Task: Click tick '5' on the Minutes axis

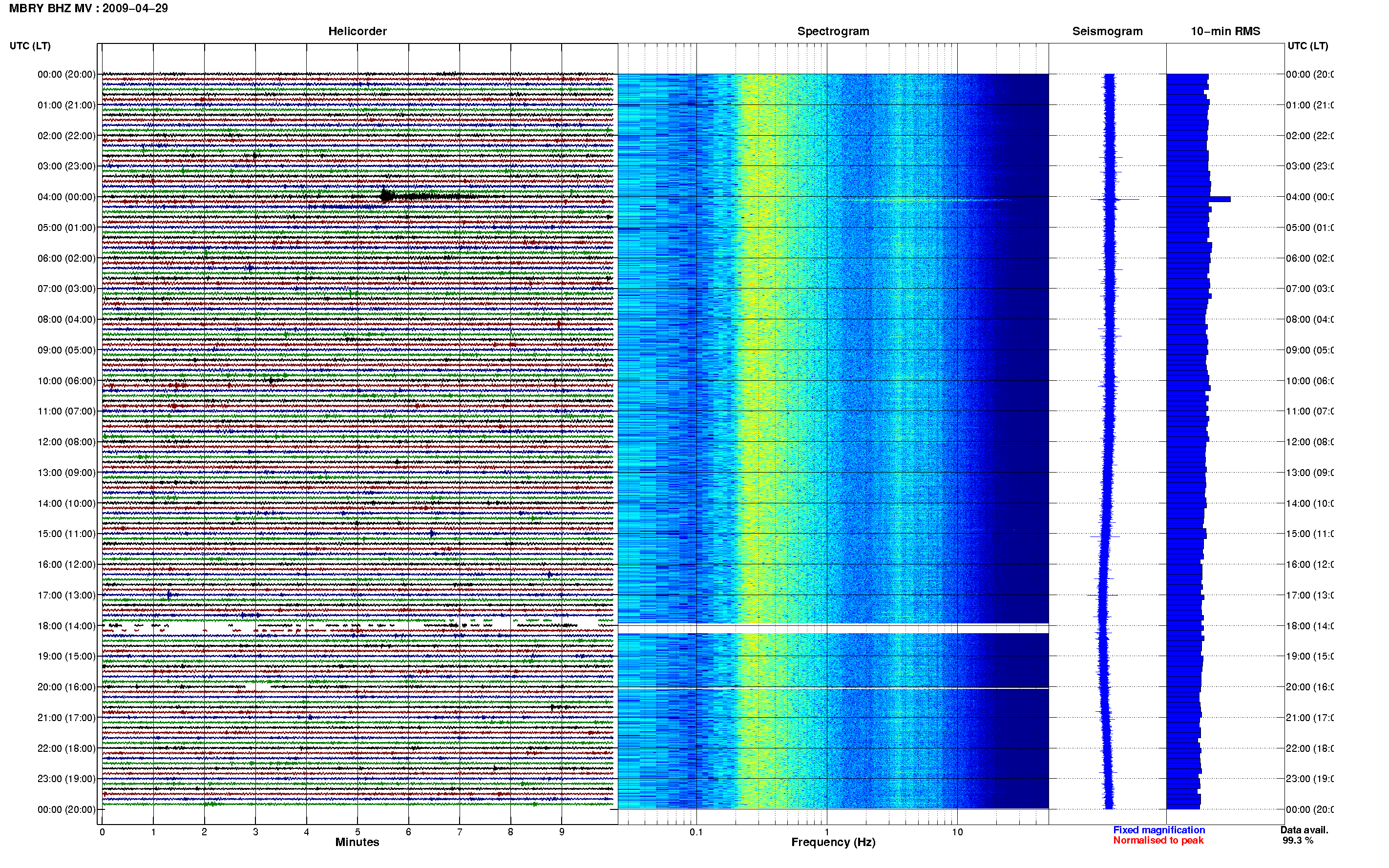Action: [358, 832]
